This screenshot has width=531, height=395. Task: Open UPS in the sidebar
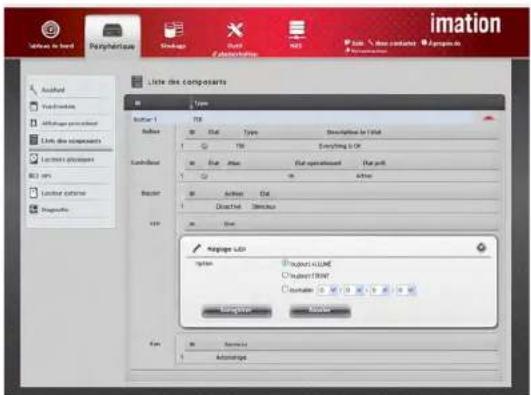(x=46, y=176)
